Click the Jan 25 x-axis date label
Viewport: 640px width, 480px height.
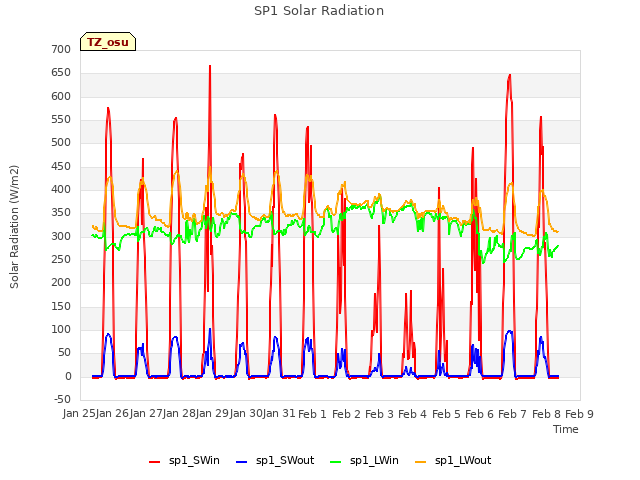click(x=79, y=414)
